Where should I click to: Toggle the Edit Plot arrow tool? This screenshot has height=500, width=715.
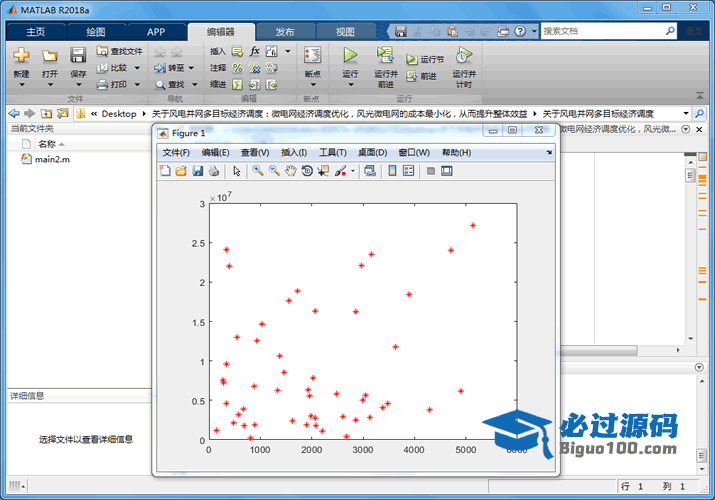[x=236, y=171]
